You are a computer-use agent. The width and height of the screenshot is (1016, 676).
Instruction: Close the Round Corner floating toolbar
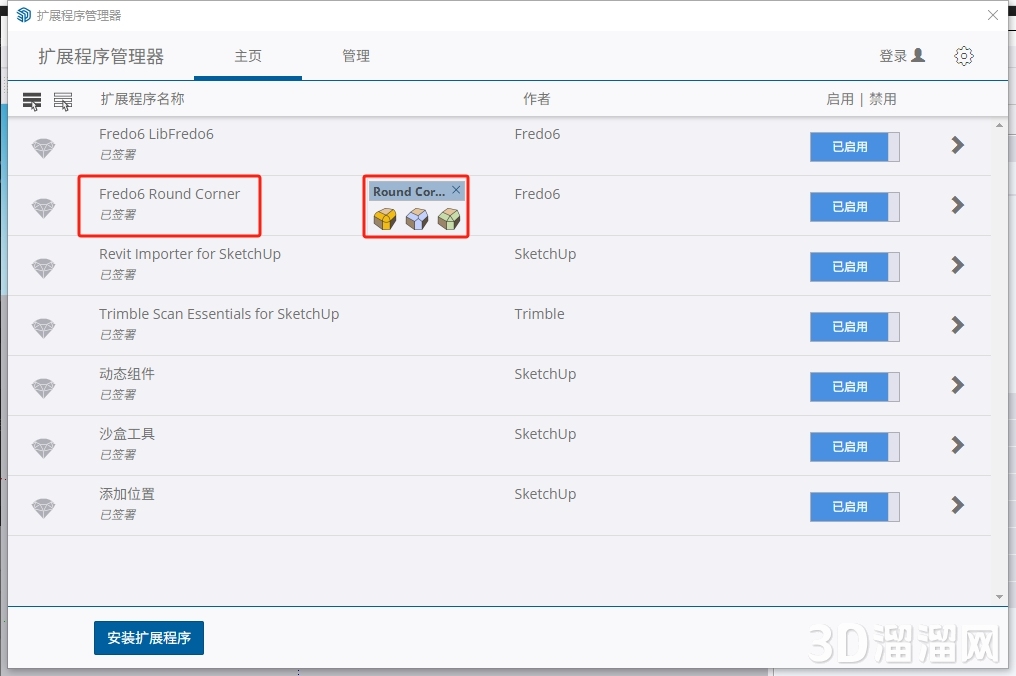456,190
